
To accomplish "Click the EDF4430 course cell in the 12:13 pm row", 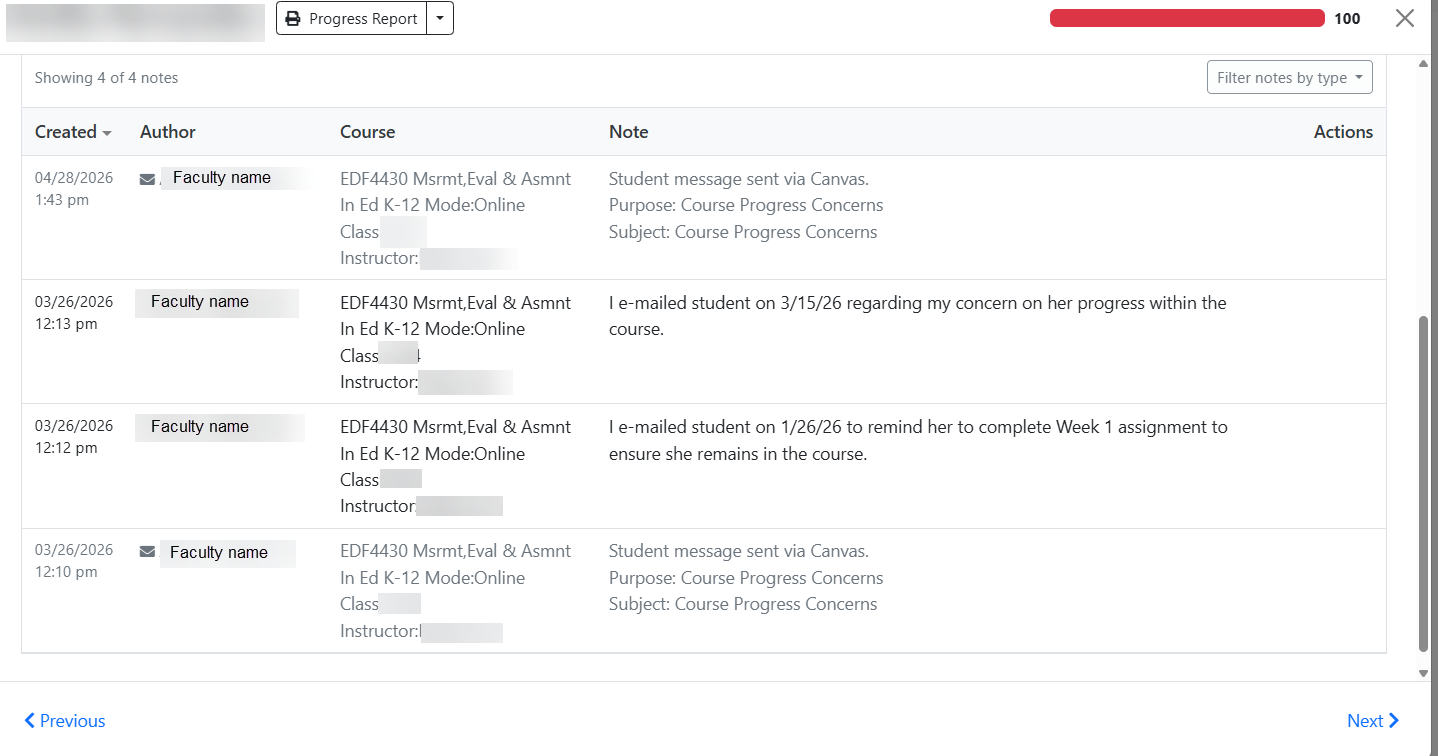I will point(456,342).
